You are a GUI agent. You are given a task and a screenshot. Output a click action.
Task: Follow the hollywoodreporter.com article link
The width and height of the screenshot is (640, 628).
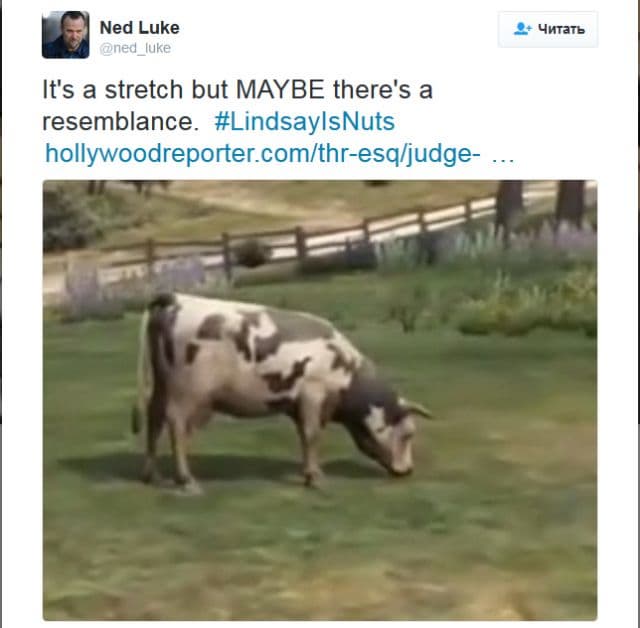coord(262,154)
